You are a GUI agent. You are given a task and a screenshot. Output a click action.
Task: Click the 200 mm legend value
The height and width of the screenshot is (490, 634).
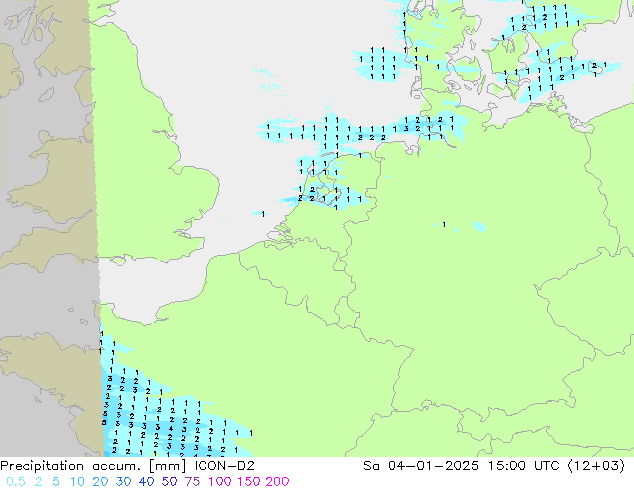pos(277,482)
